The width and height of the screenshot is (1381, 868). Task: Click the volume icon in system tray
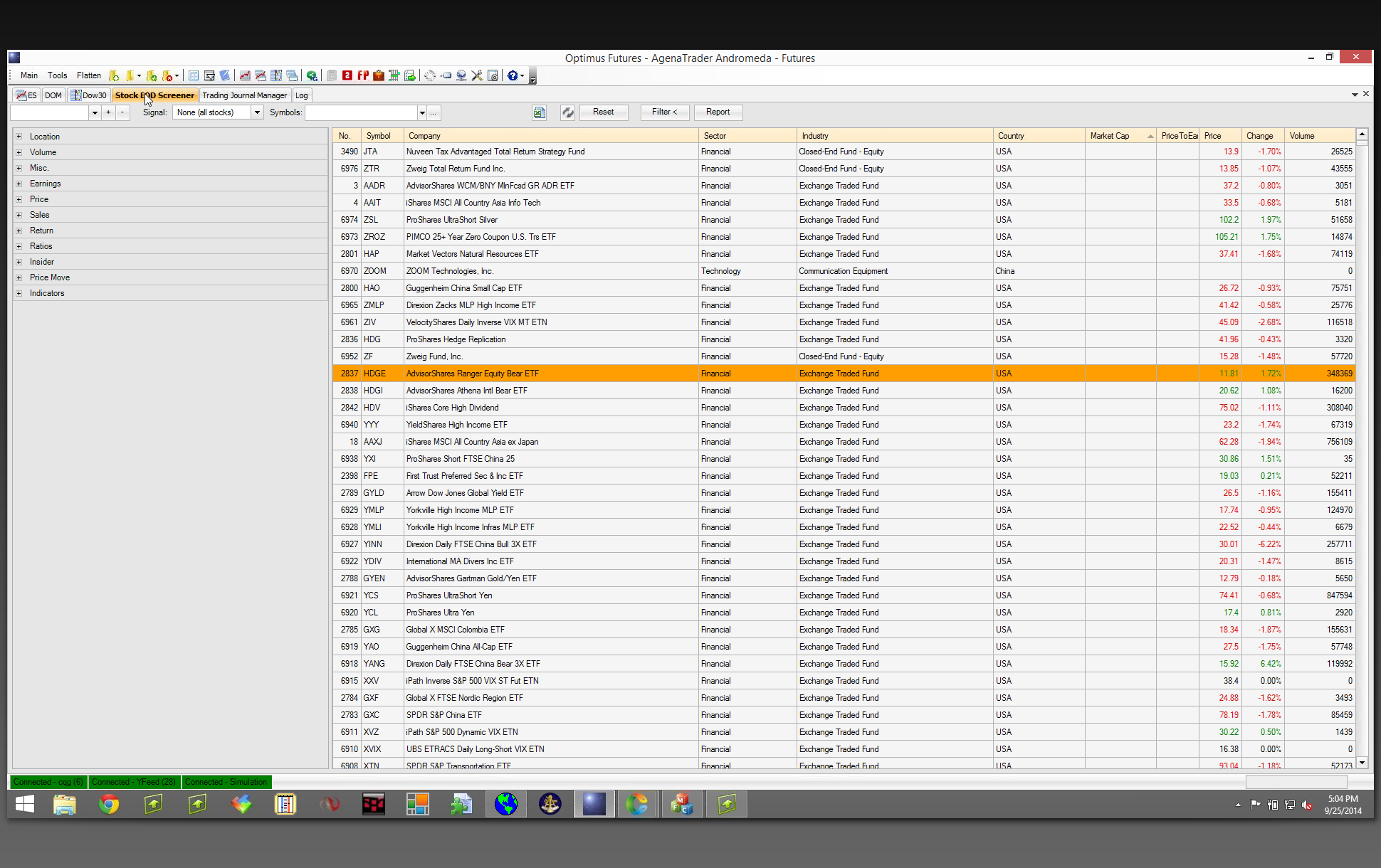point(1307,805)
